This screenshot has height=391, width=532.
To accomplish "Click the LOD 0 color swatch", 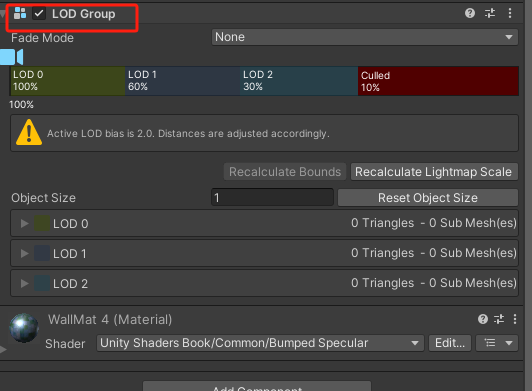I will point(42,223).
